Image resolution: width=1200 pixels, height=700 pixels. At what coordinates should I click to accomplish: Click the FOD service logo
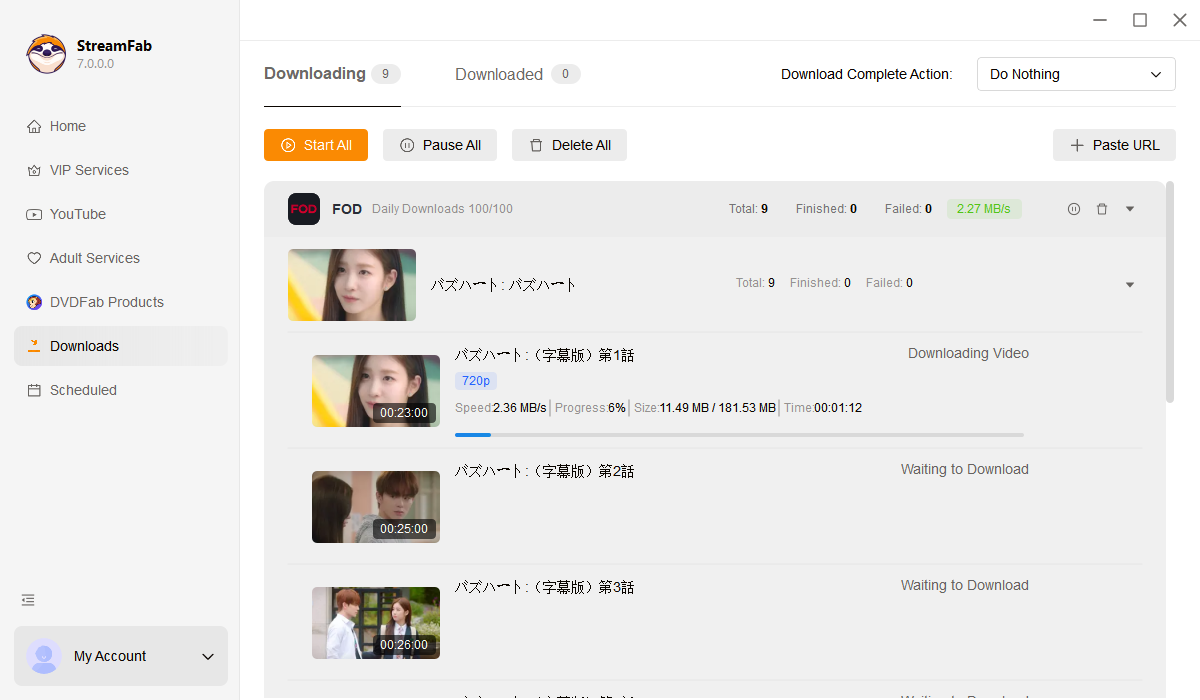click(304, 209)
